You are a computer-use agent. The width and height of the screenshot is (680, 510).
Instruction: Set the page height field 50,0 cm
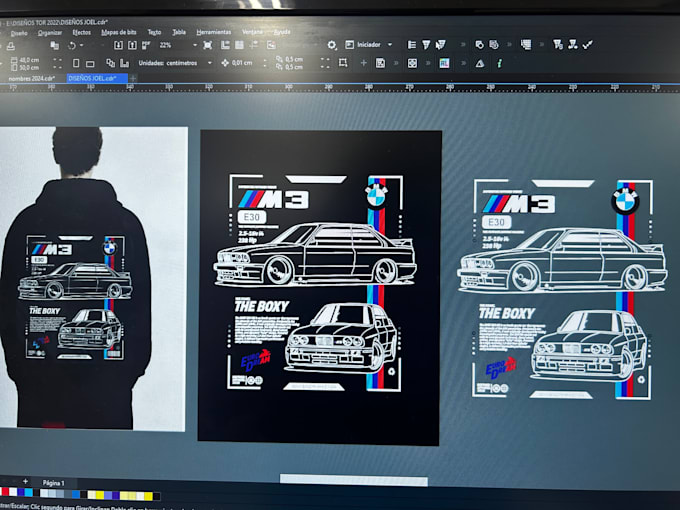pyautogui.click(x=29, y=68)
